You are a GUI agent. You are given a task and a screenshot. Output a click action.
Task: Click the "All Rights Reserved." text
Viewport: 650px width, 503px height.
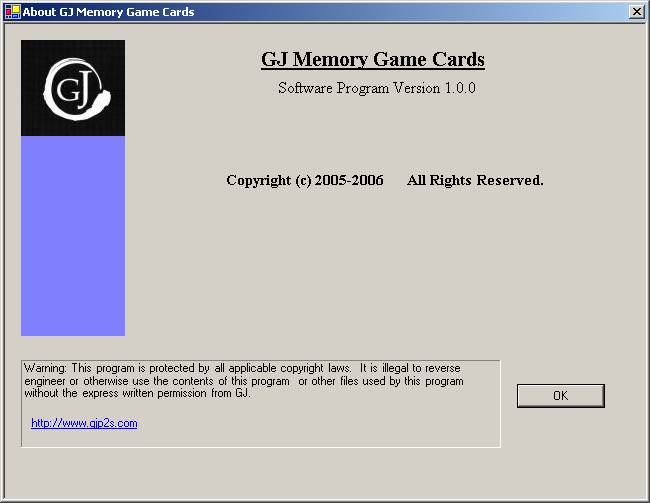click(x=475, y=181)
